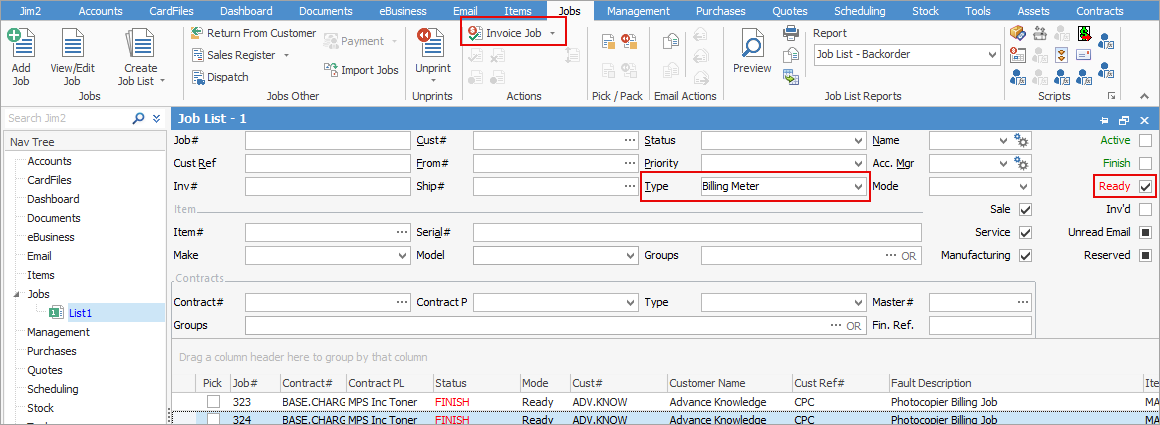Toggle the Active checkbox
Image resolution: width=1160 pixels, height=425 pixels.
click(x=1145, y=141)
